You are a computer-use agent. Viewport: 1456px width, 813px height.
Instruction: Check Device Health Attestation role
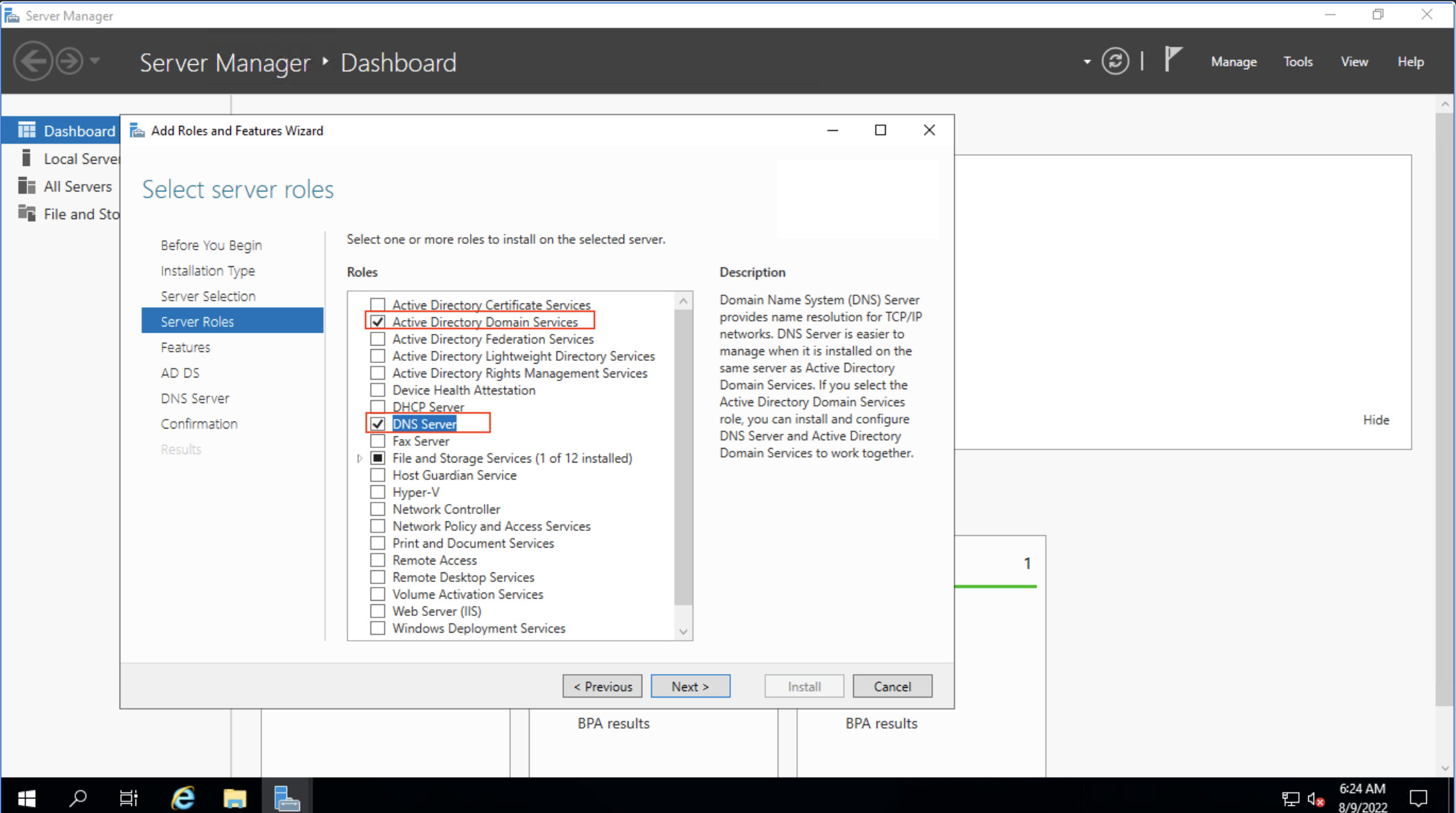377,390
